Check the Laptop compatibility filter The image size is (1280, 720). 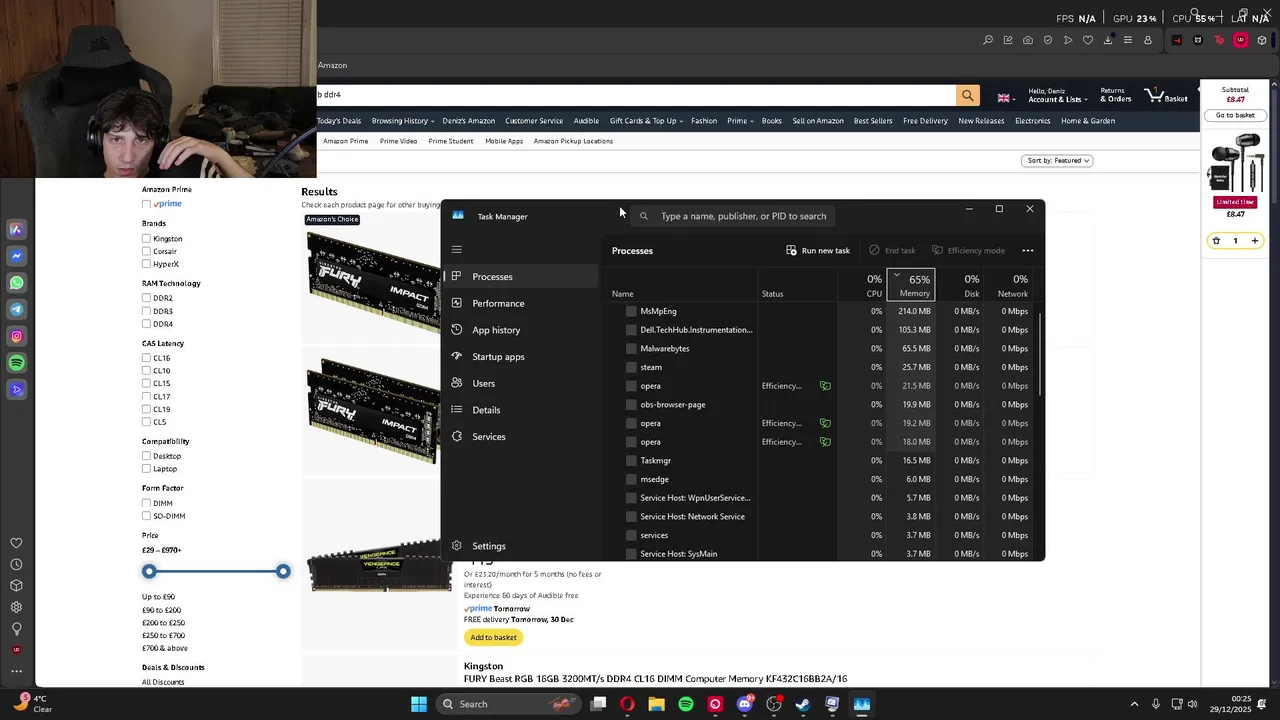(x=146, y=469)
